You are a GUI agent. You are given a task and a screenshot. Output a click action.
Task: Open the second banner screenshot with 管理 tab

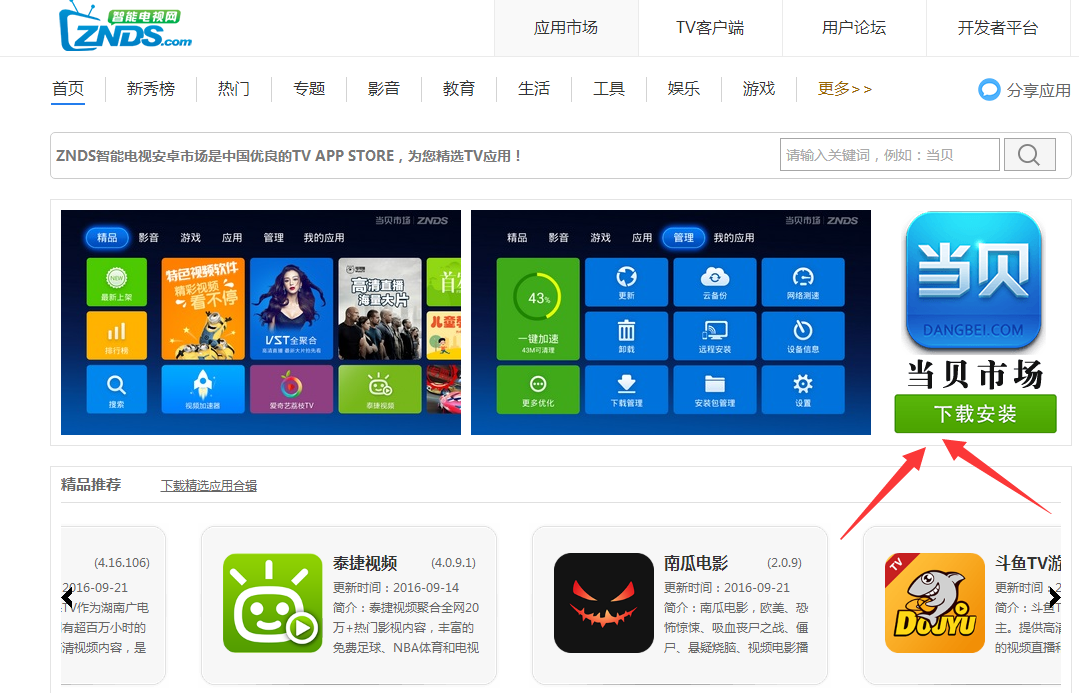[671, 322]
